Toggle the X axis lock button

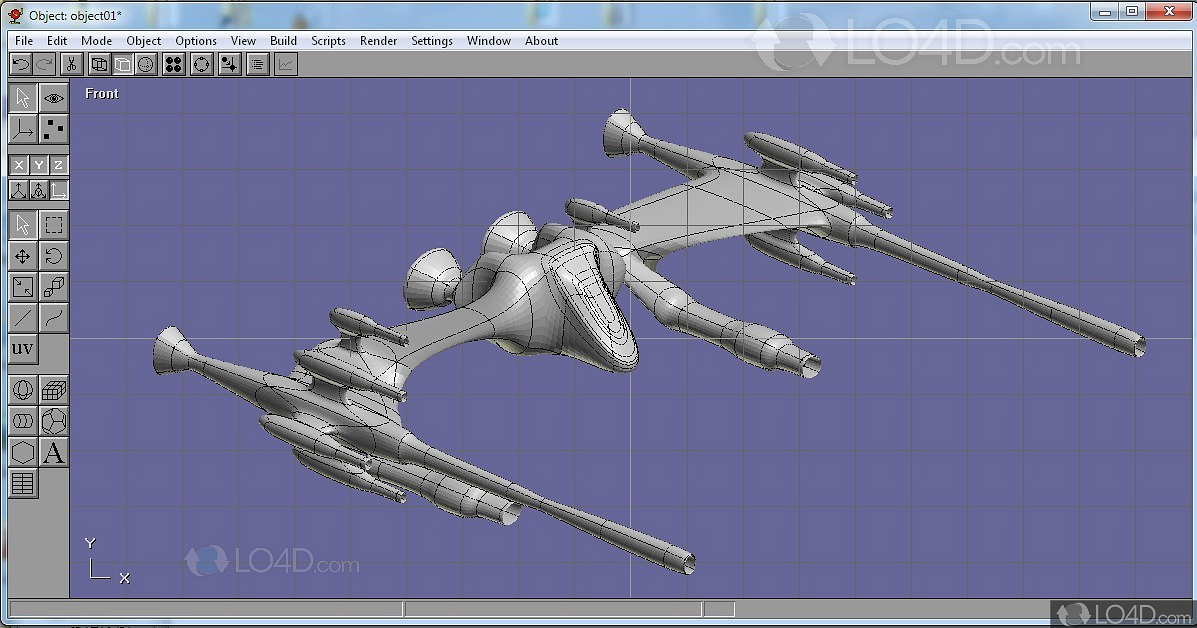(x=18, y=165)
